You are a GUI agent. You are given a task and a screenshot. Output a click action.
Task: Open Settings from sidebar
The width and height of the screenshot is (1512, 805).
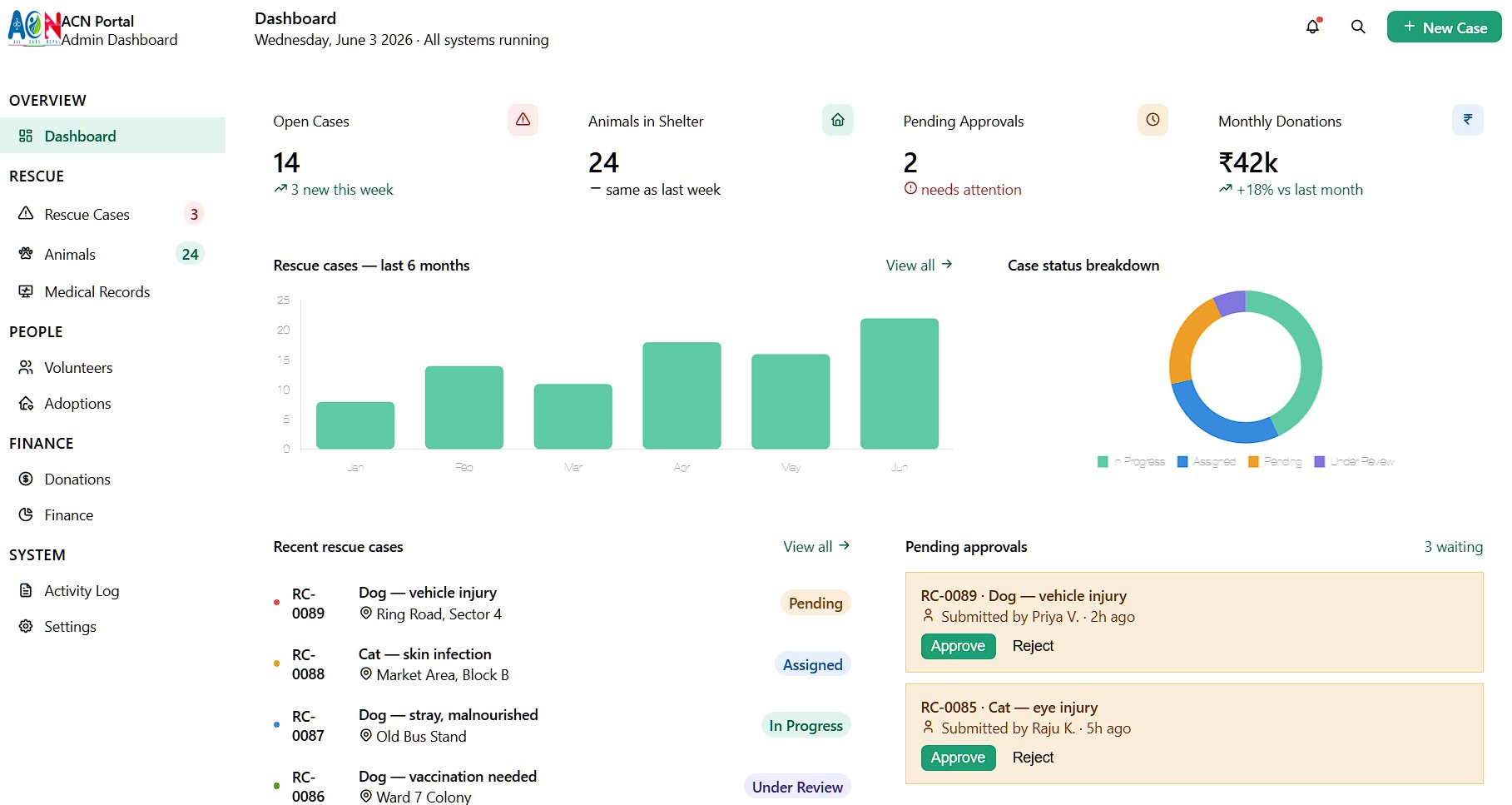coord(112,627)
